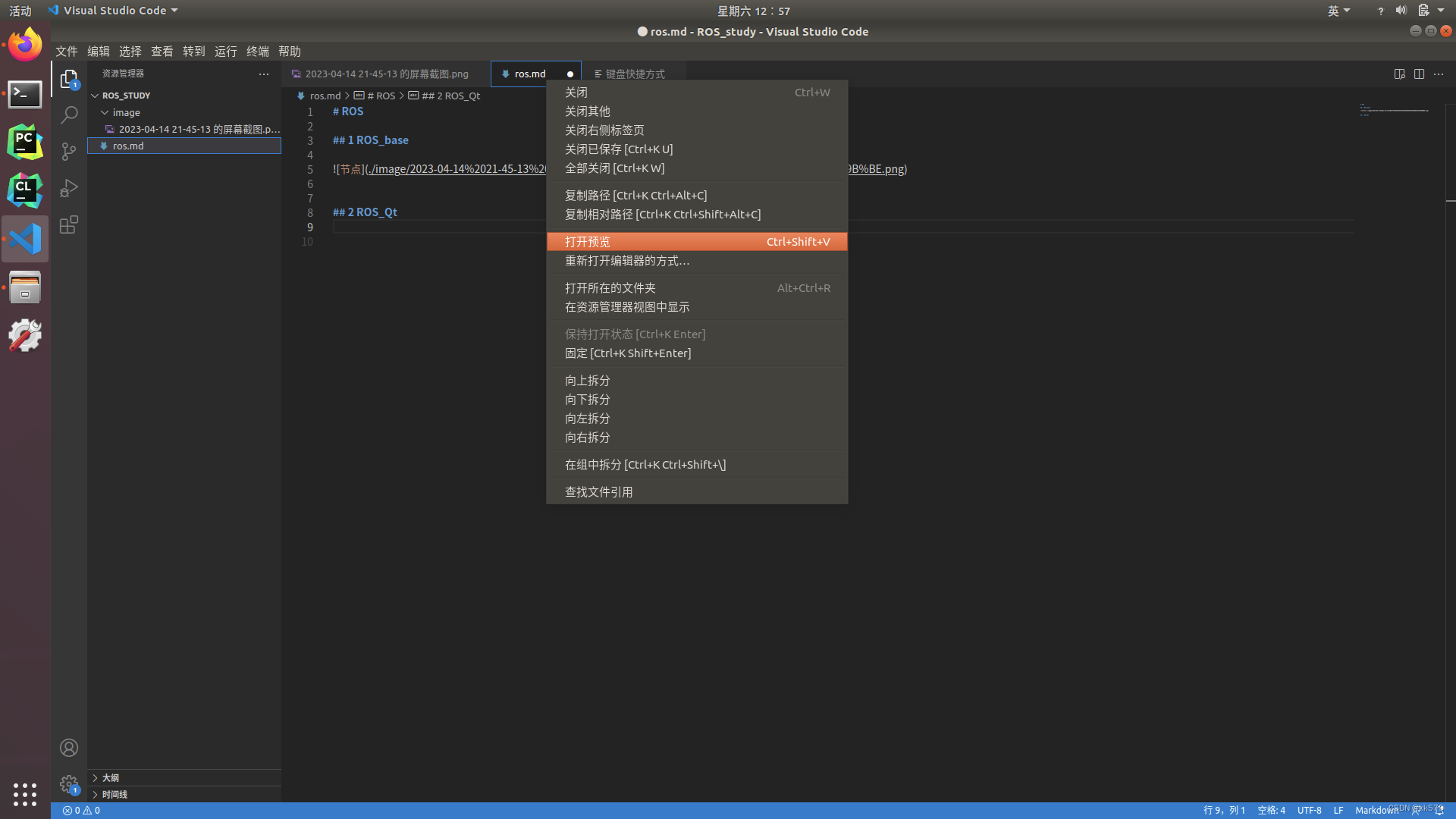Screen dimensions: 1456x819
Task: Open the 节点 image link in line 5
Action: (x=350, y=168)
